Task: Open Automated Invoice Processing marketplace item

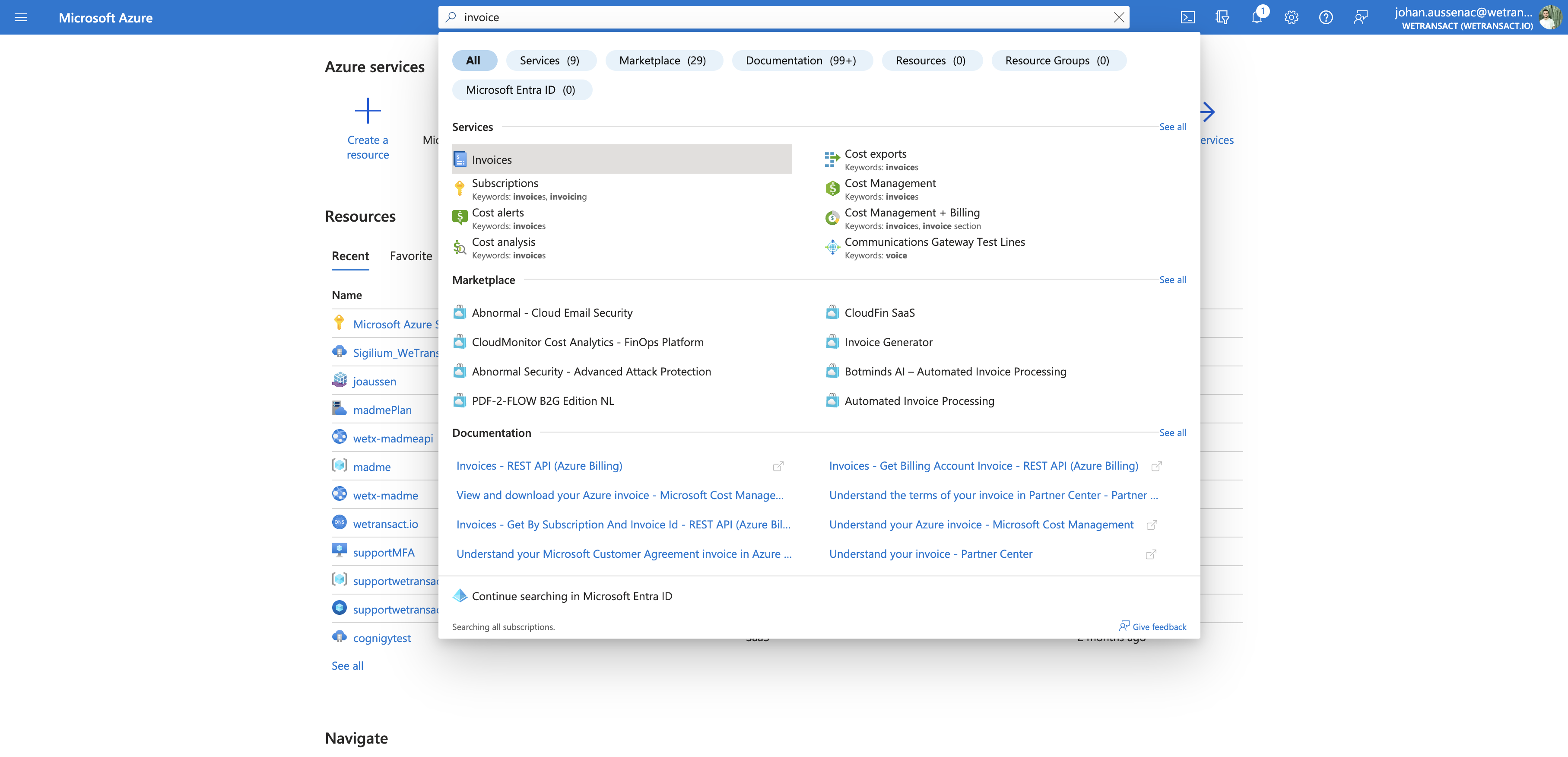Action: (x=919, y=401)
